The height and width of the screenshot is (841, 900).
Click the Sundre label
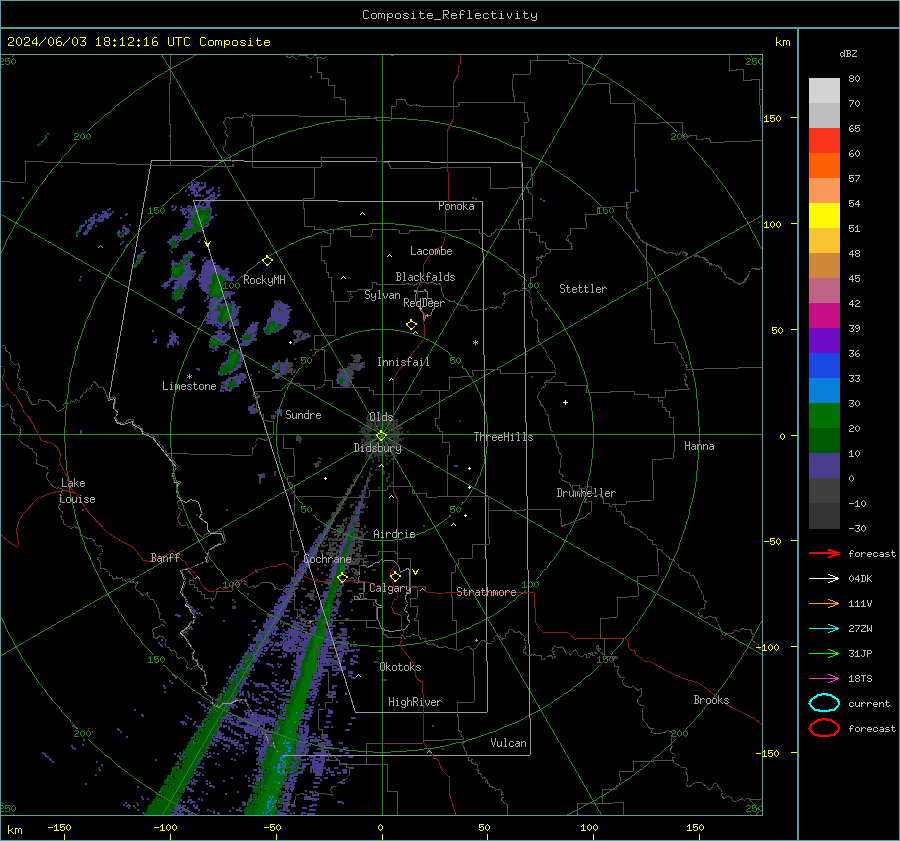pyautogui.click(x=303, y=415)
